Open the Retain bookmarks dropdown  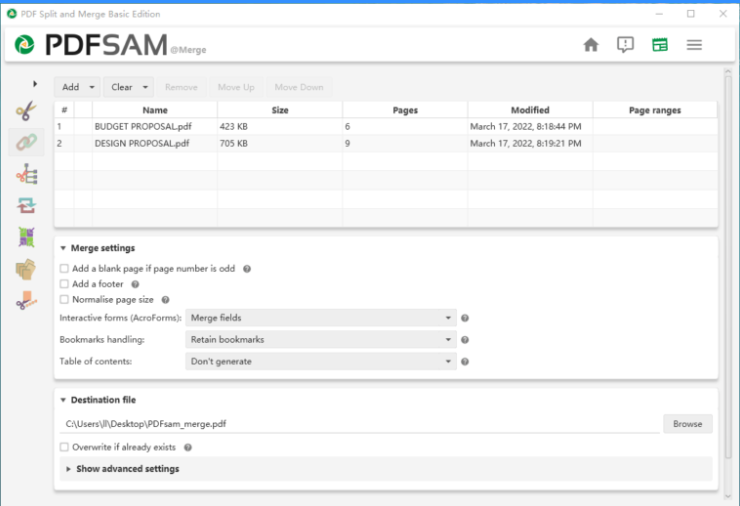(321, 340)
